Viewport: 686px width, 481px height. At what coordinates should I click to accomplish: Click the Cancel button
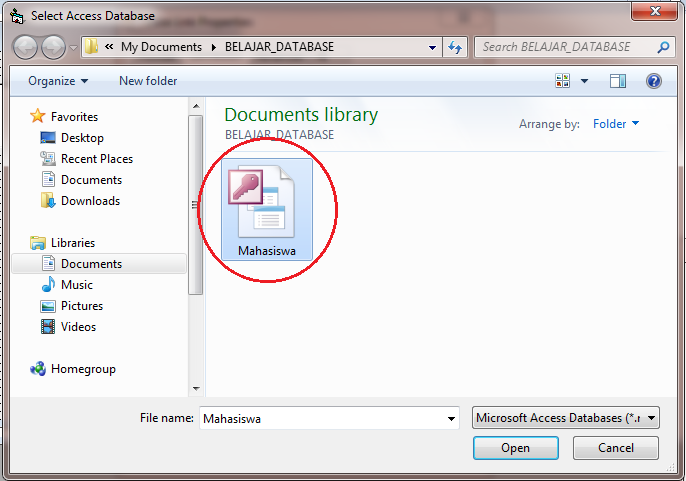(x=616, y=448)
